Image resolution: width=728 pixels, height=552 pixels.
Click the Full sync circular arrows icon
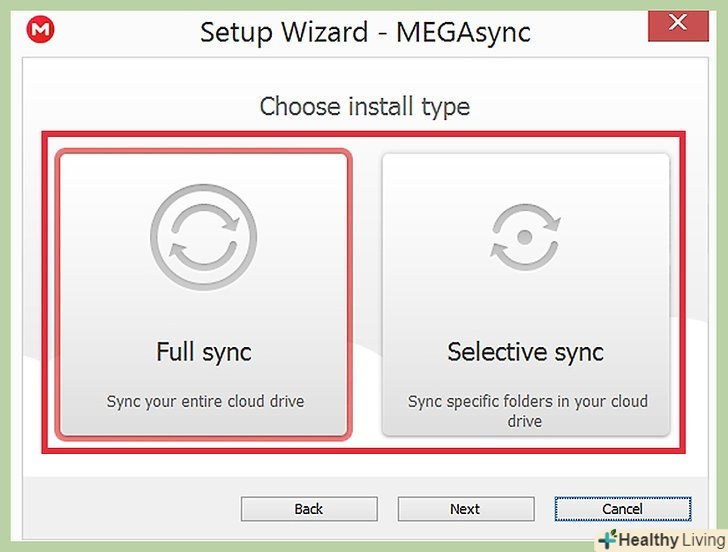(204, 237)
